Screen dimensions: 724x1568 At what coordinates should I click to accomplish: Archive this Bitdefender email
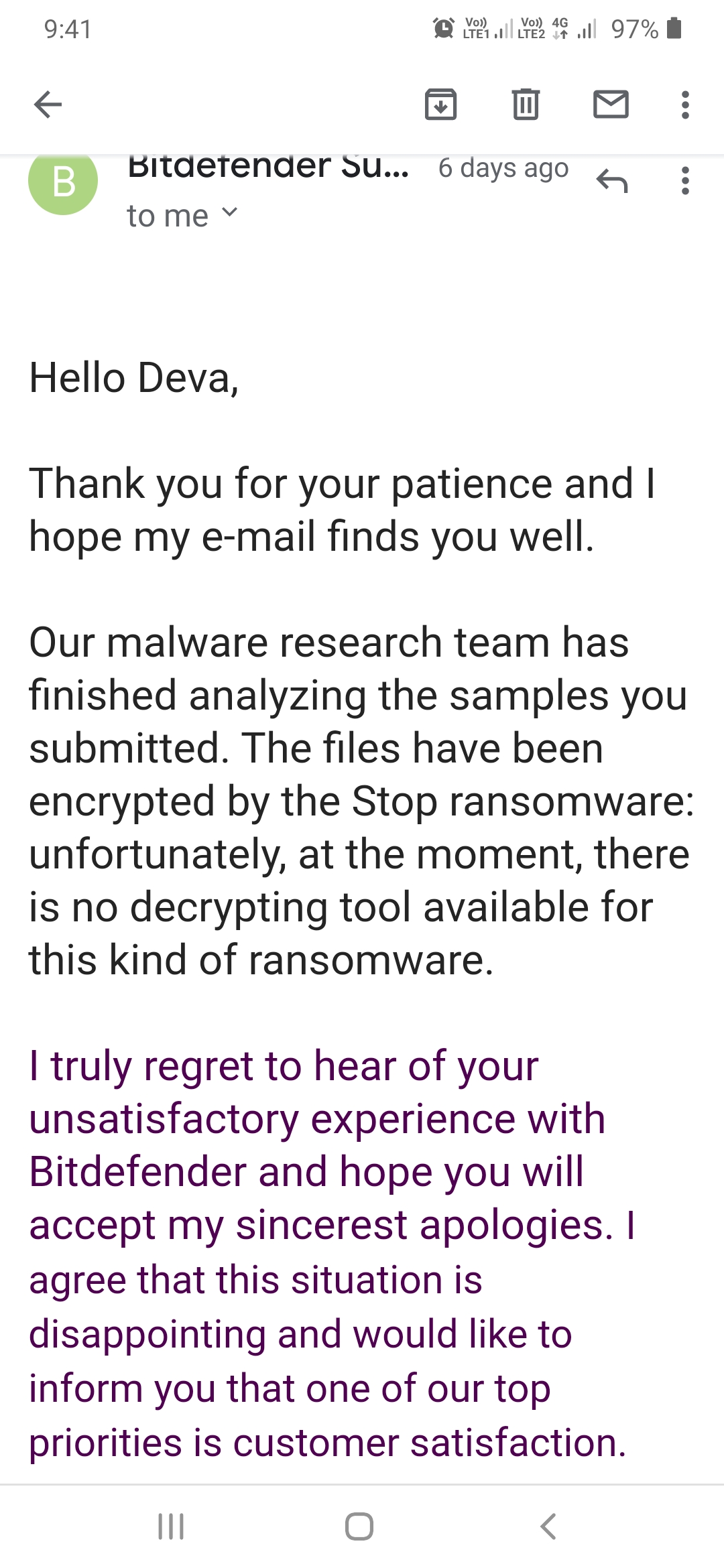click(440, 105)
